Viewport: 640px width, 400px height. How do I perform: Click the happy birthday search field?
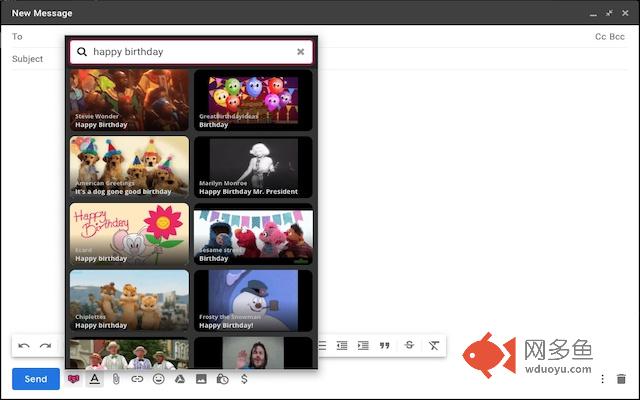pyautogui.click(x=191, y=52)
